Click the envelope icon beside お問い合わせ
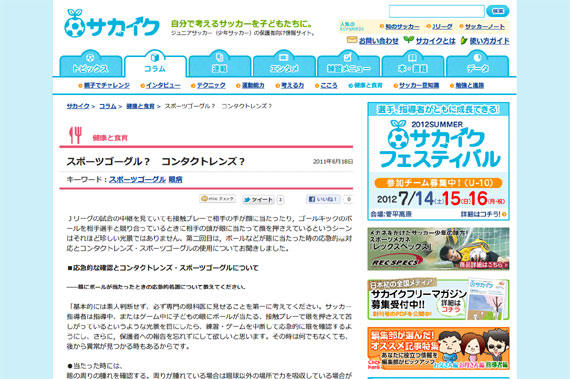 click(352, 40)
